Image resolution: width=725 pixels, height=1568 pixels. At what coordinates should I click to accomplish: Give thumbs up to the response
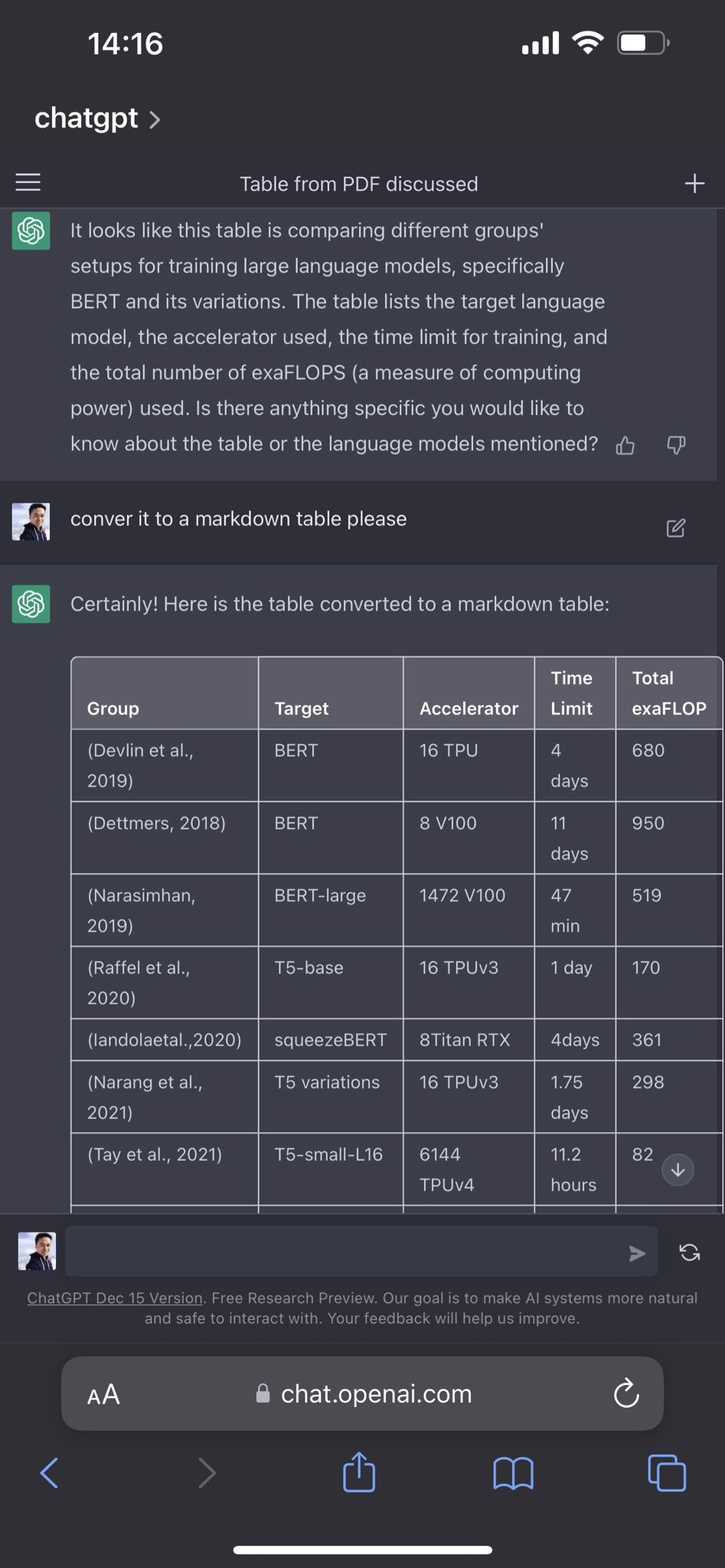625,446
